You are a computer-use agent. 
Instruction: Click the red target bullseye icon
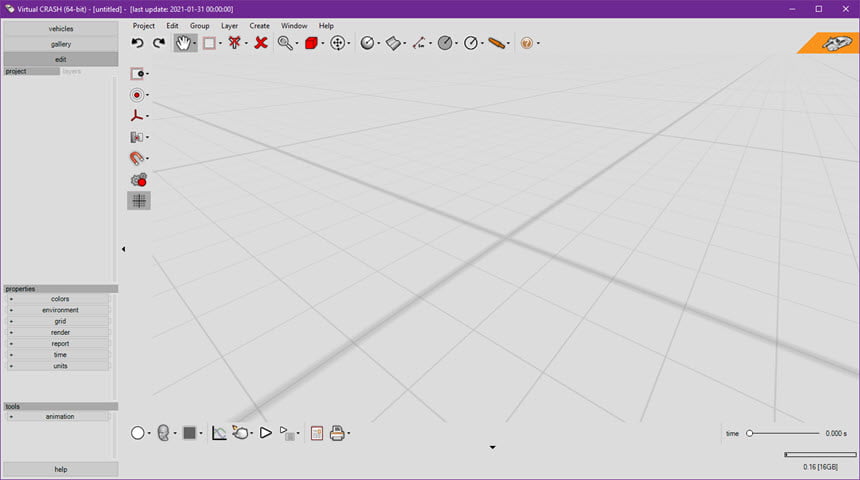click(x=137, y=95)
